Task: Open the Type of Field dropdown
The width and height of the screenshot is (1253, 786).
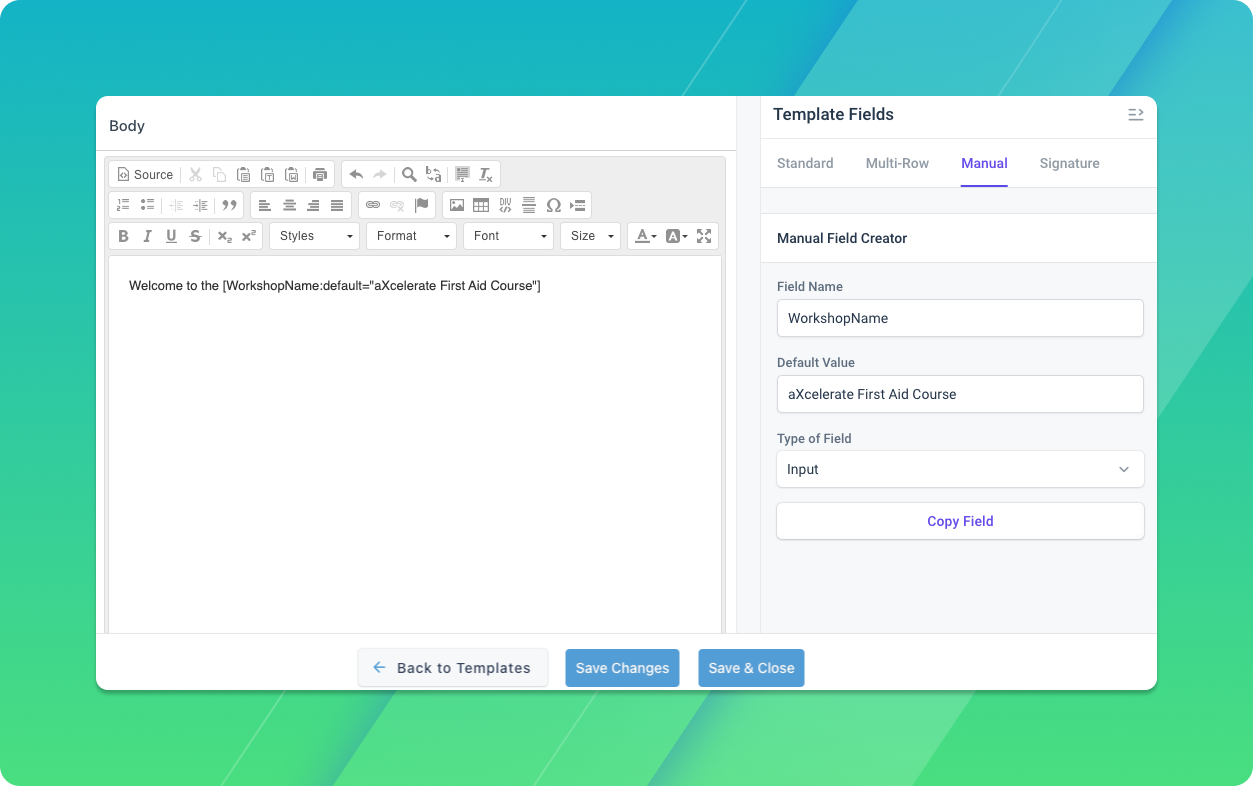Action: click(960, 469)
